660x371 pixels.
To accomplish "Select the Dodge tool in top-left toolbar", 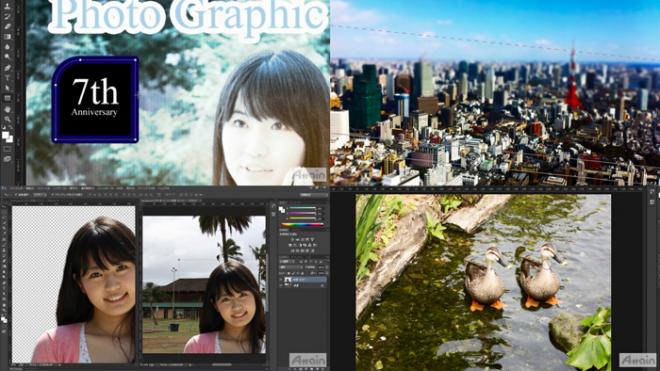I will pyautogui.click(x=7, y=56).
